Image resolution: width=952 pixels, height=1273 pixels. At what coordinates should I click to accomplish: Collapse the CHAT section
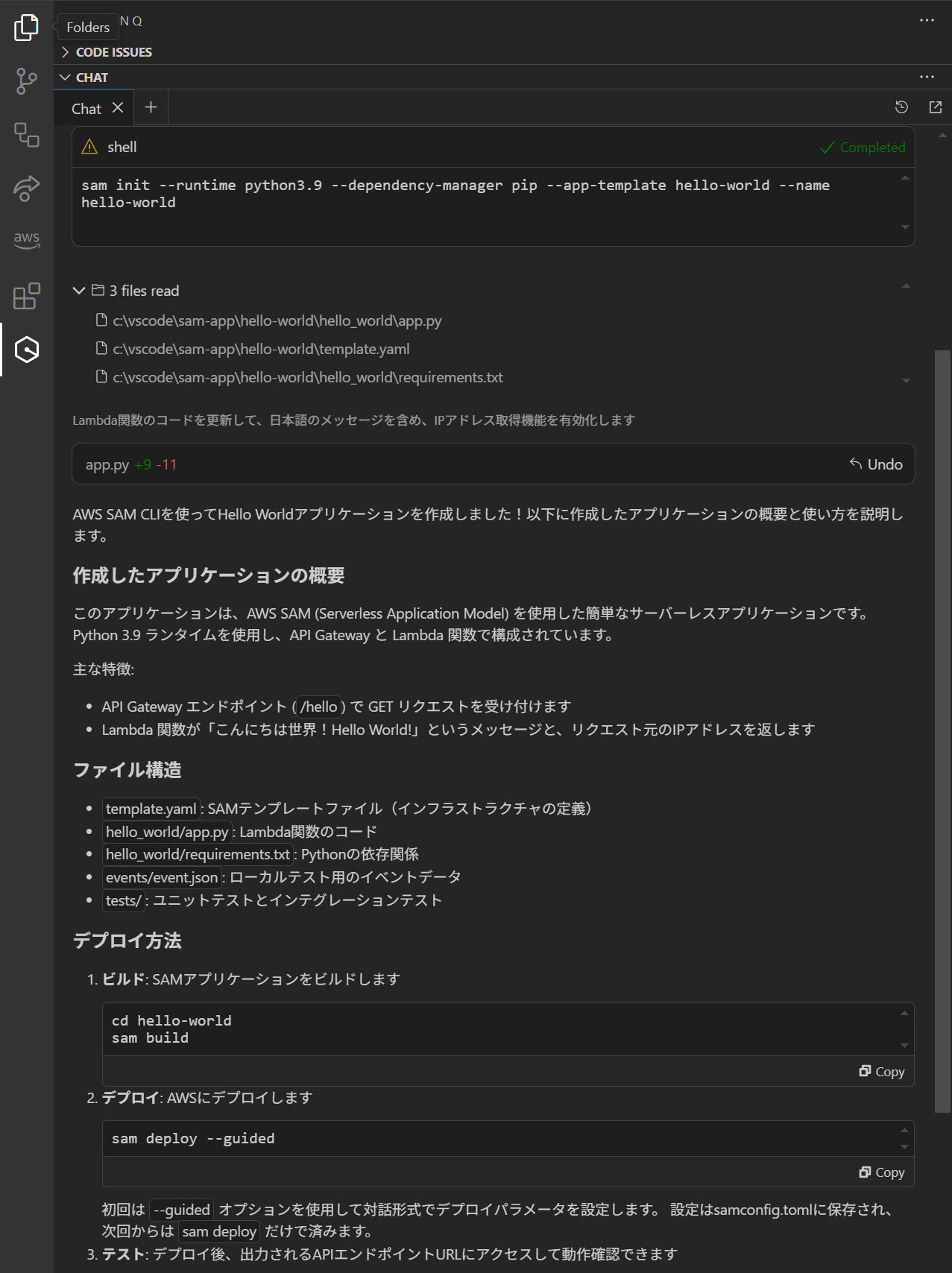pyautogui.click(x=92, y=77)
